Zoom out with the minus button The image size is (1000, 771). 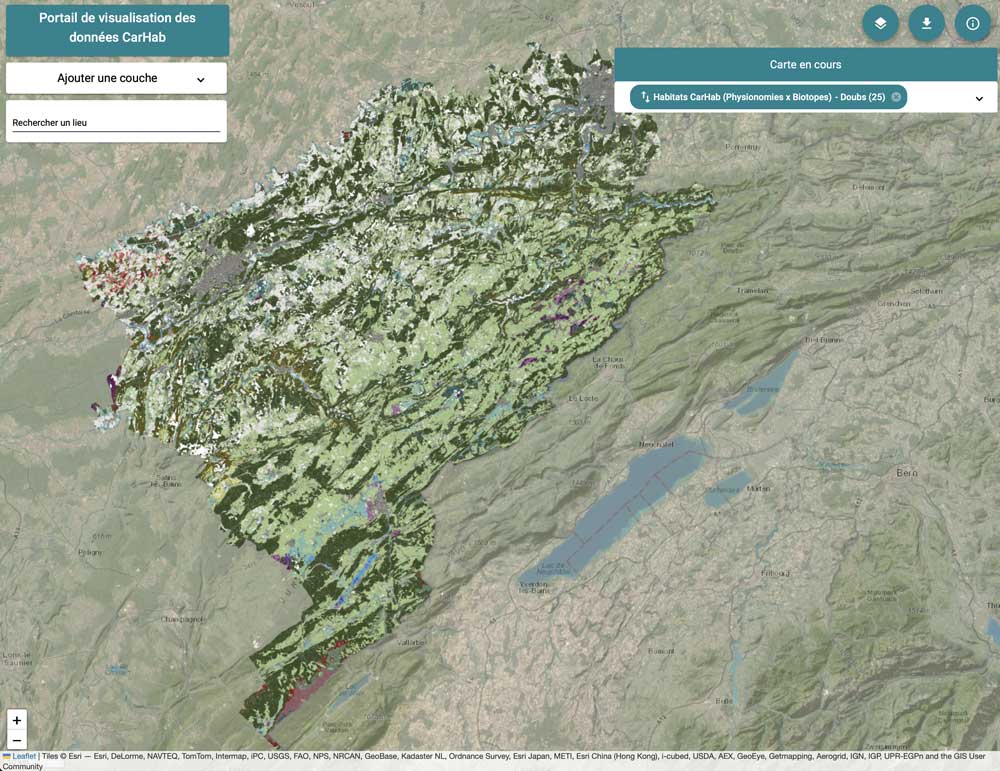pyautogui.click(x=17, y=740)
